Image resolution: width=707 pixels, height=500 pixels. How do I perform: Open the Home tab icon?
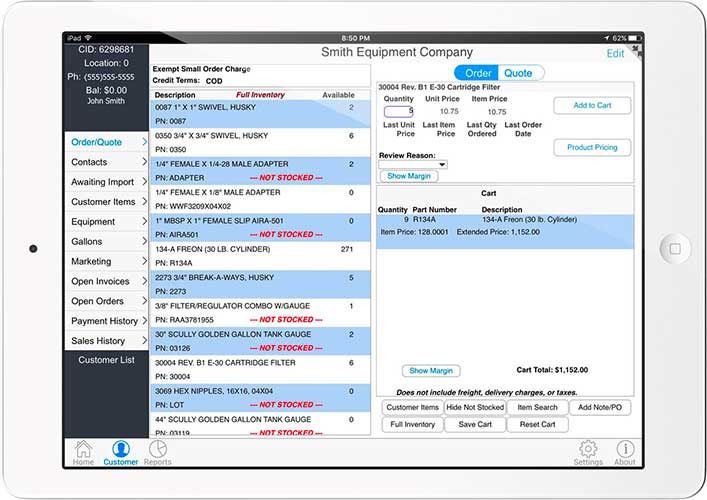[x=83, y=453]
